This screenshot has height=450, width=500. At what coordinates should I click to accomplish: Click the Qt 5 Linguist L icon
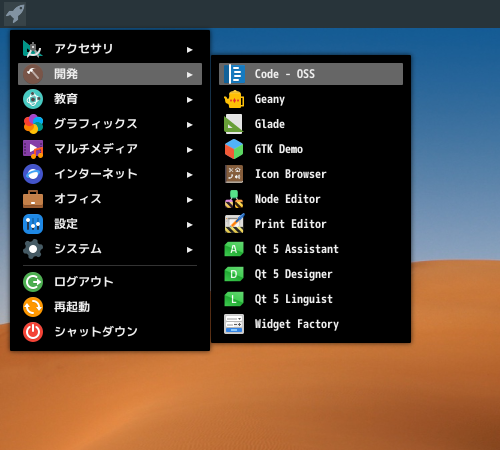[234, 299]
